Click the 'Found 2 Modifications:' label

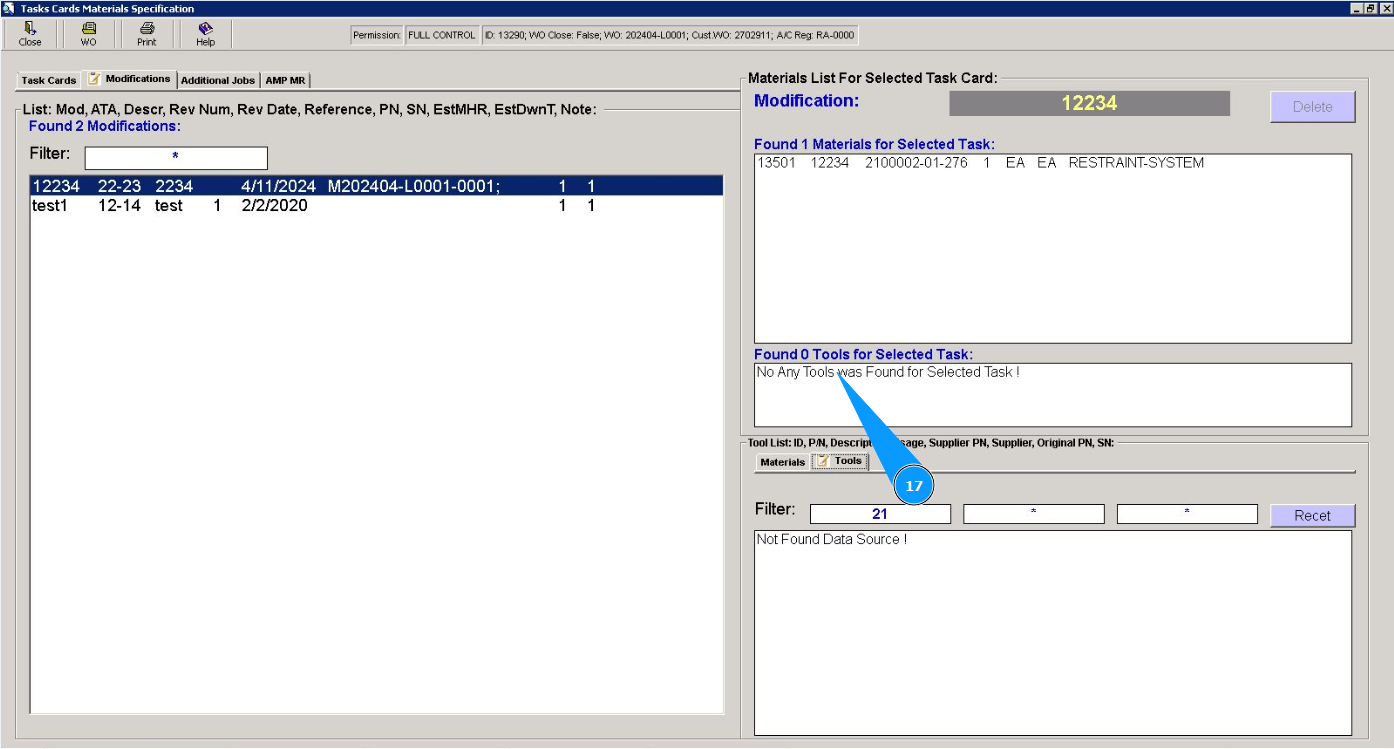[105, 126]
